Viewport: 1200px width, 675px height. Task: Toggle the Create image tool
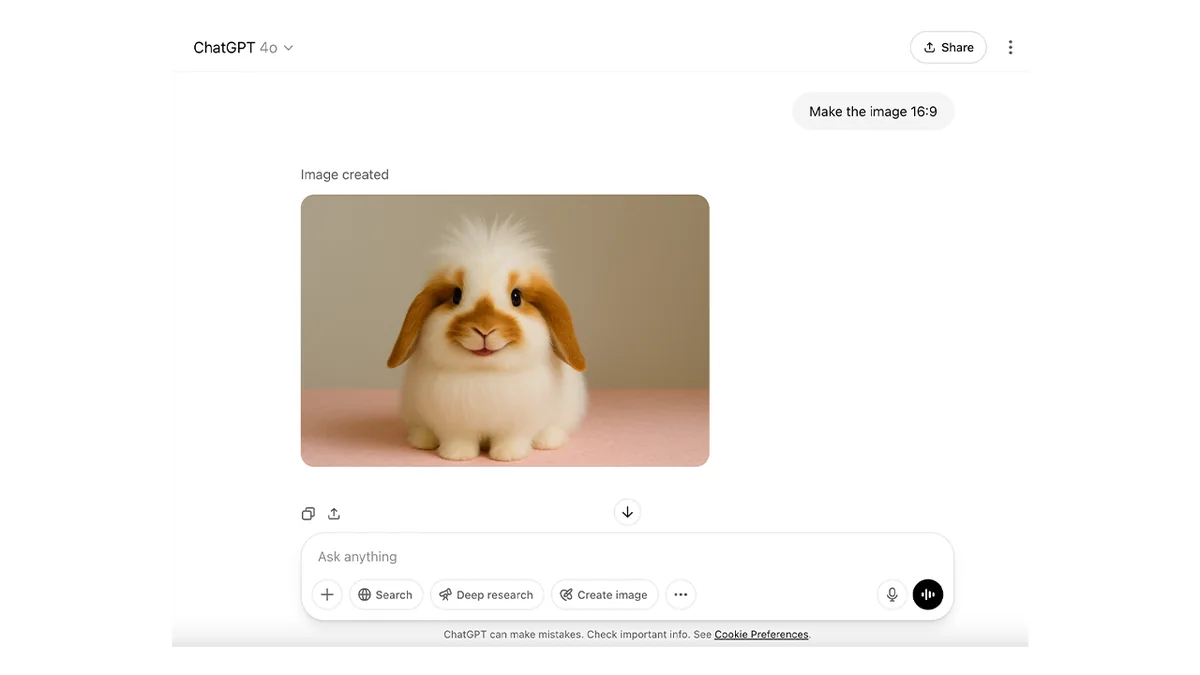[604, 594]
